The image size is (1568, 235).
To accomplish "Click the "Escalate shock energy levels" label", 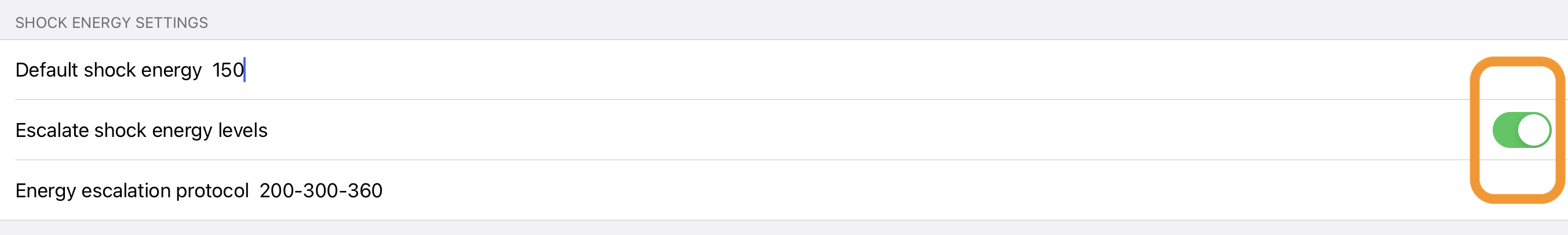I will [141, 131].
